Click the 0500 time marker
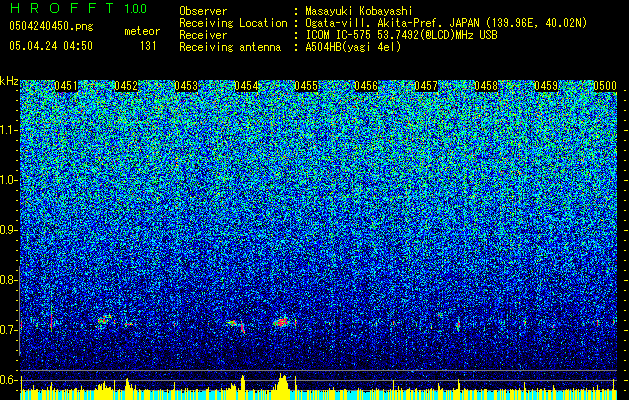Image resolution: width=629 pixels, height=400 pixels. (605, 86)
